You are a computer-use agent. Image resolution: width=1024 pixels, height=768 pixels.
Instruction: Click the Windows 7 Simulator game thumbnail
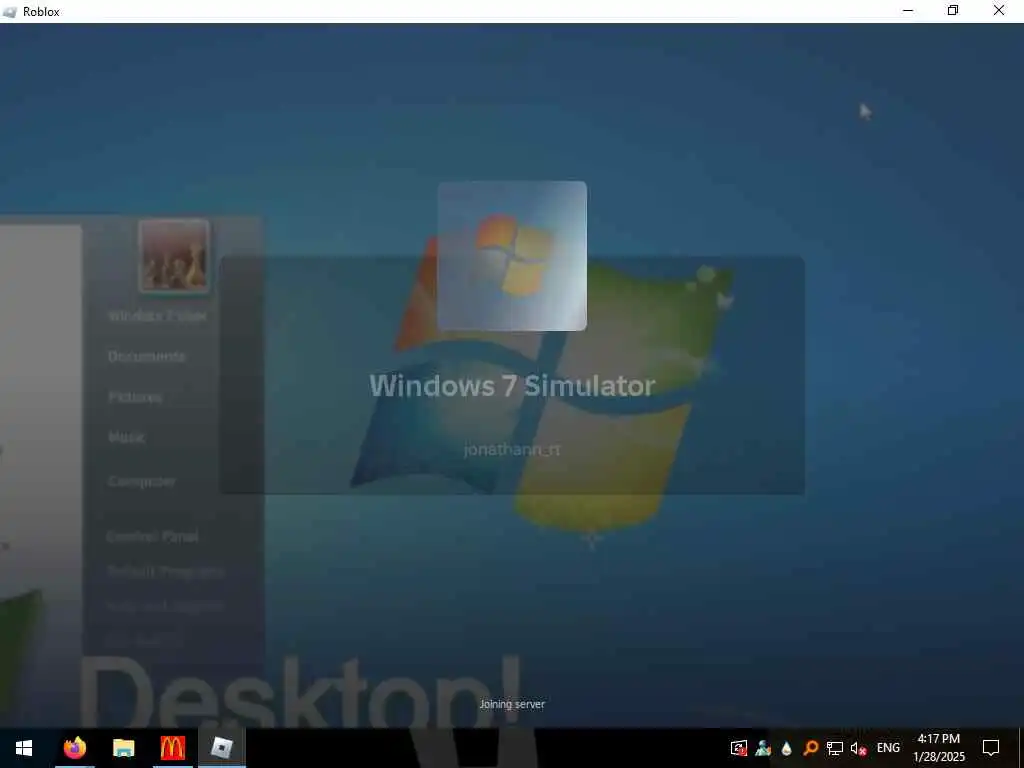[512, 256]
